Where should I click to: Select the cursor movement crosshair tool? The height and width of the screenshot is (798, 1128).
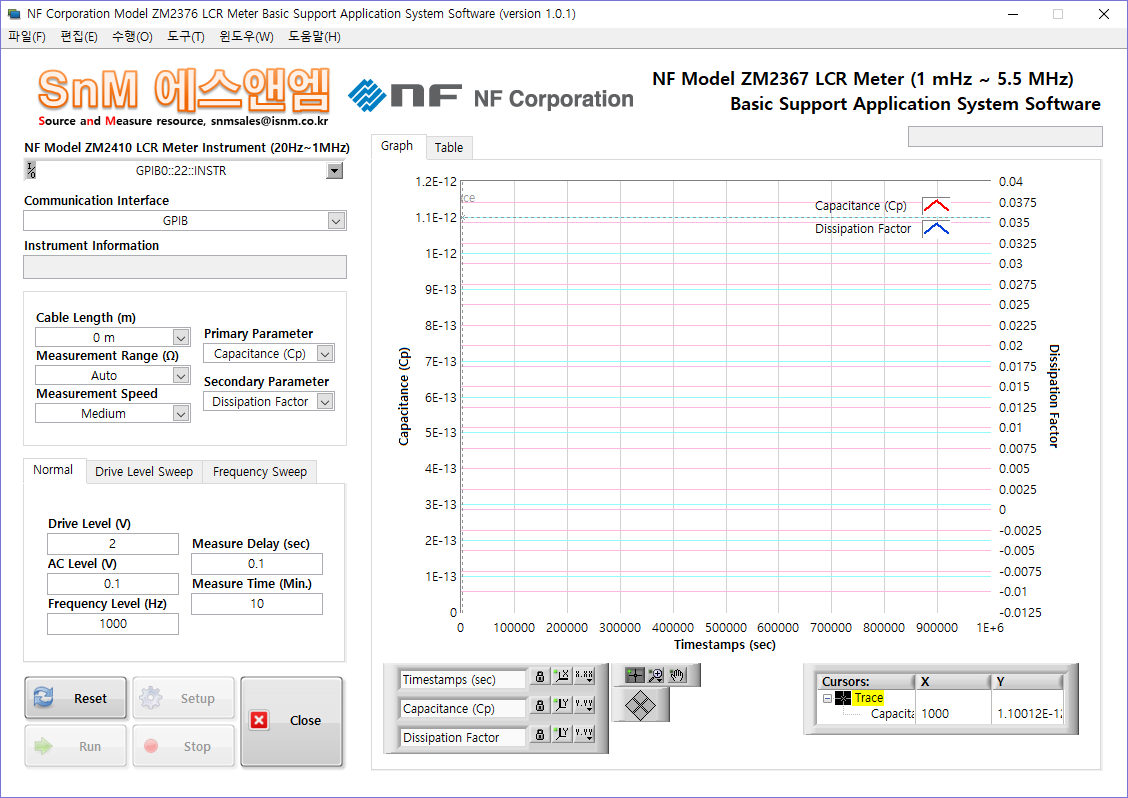pos(634,675)
